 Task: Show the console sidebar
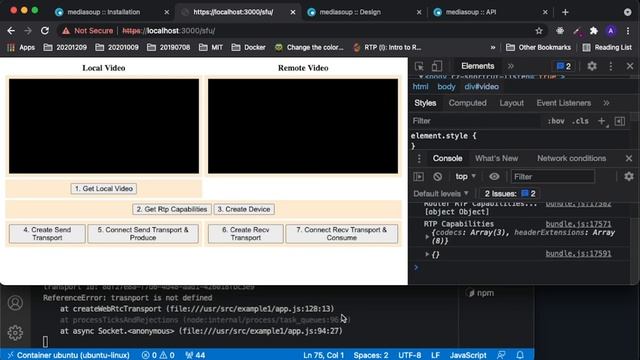(419, 177)
